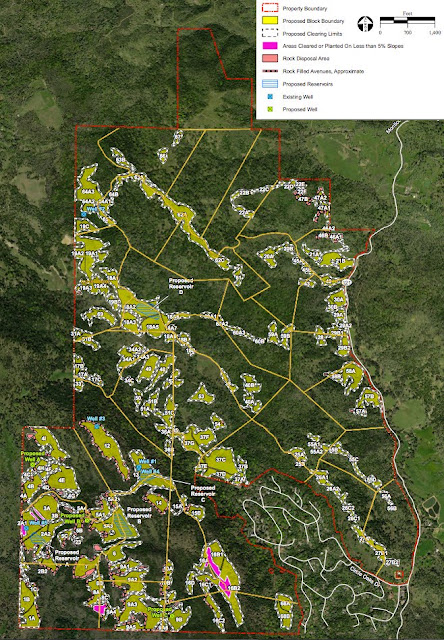This screenshot has height=640, width=444.
Task: Click 'Areas Cleared or Planted On Less than 5% Slopes'
Action: [343, 46]
